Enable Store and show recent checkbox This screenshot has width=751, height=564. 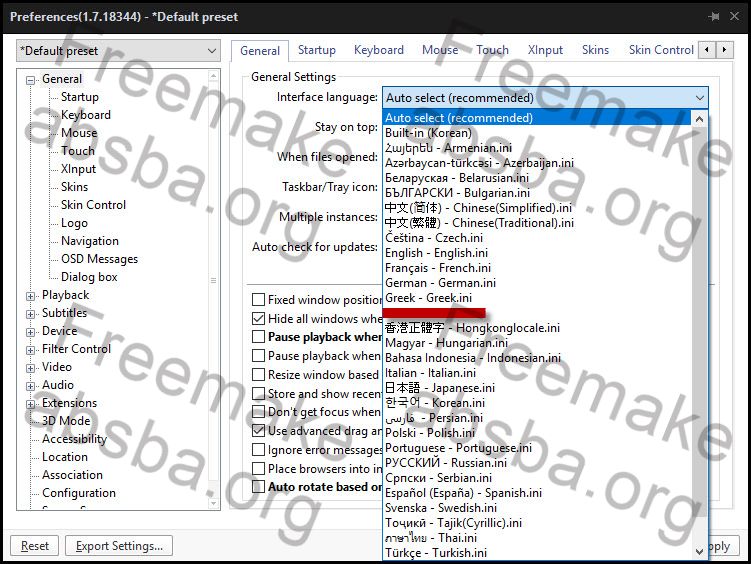click(259, 394)
